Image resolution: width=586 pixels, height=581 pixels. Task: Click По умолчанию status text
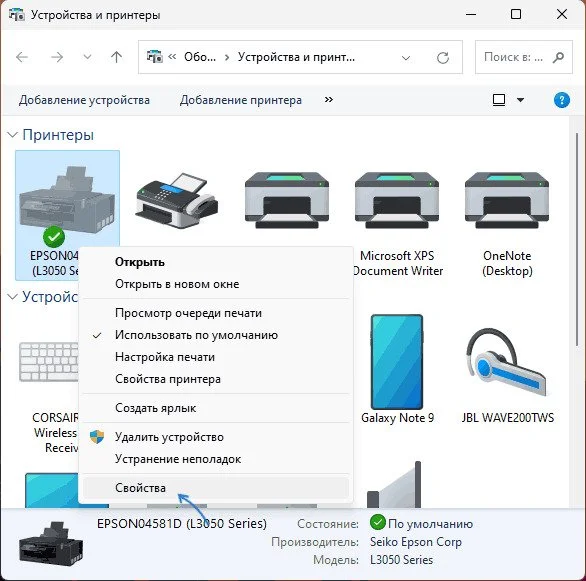[x=431, y=524]
